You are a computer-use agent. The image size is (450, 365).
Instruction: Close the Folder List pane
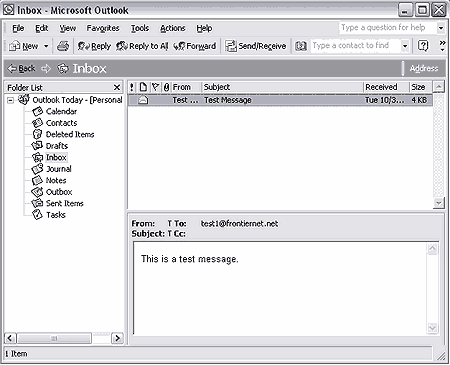[x=117, y=87]
